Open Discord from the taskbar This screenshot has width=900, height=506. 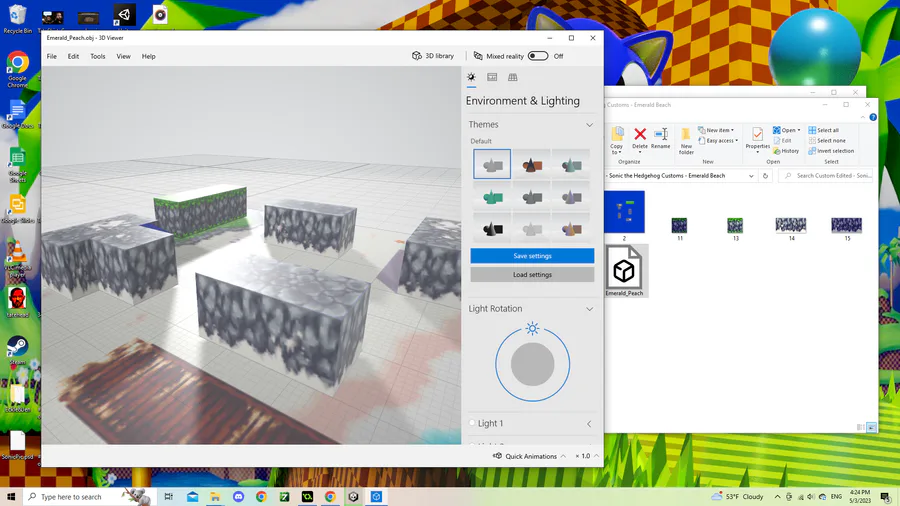click(238, 497)
